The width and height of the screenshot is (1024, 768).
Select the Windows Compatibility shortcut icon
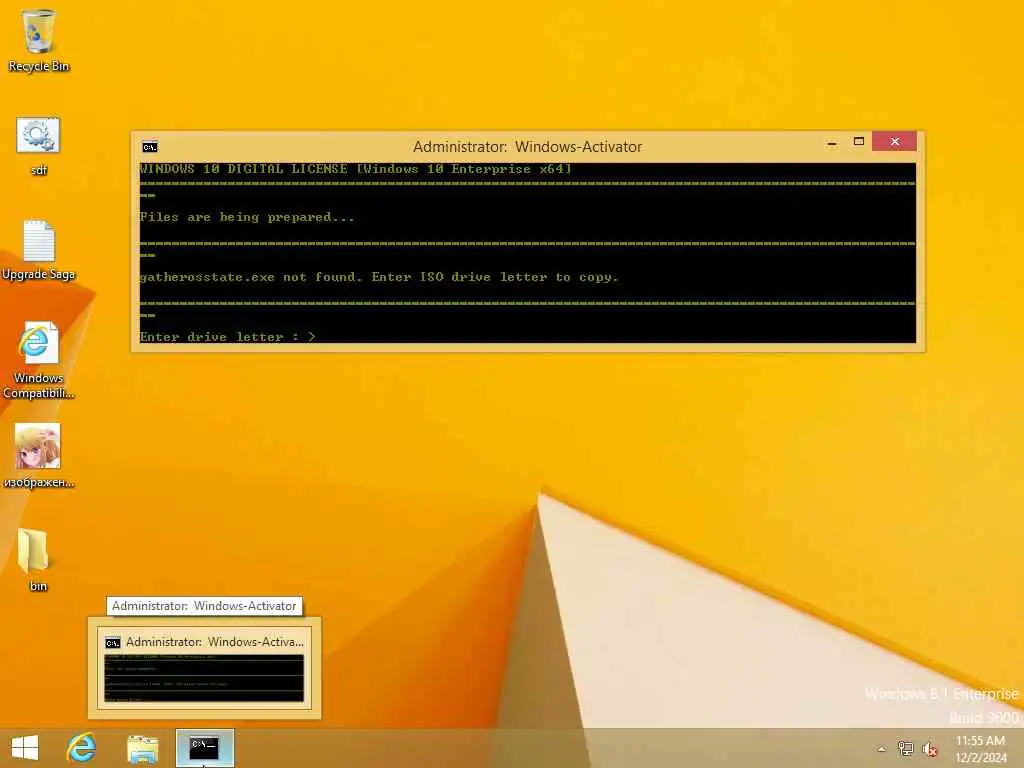click(38, 360)
